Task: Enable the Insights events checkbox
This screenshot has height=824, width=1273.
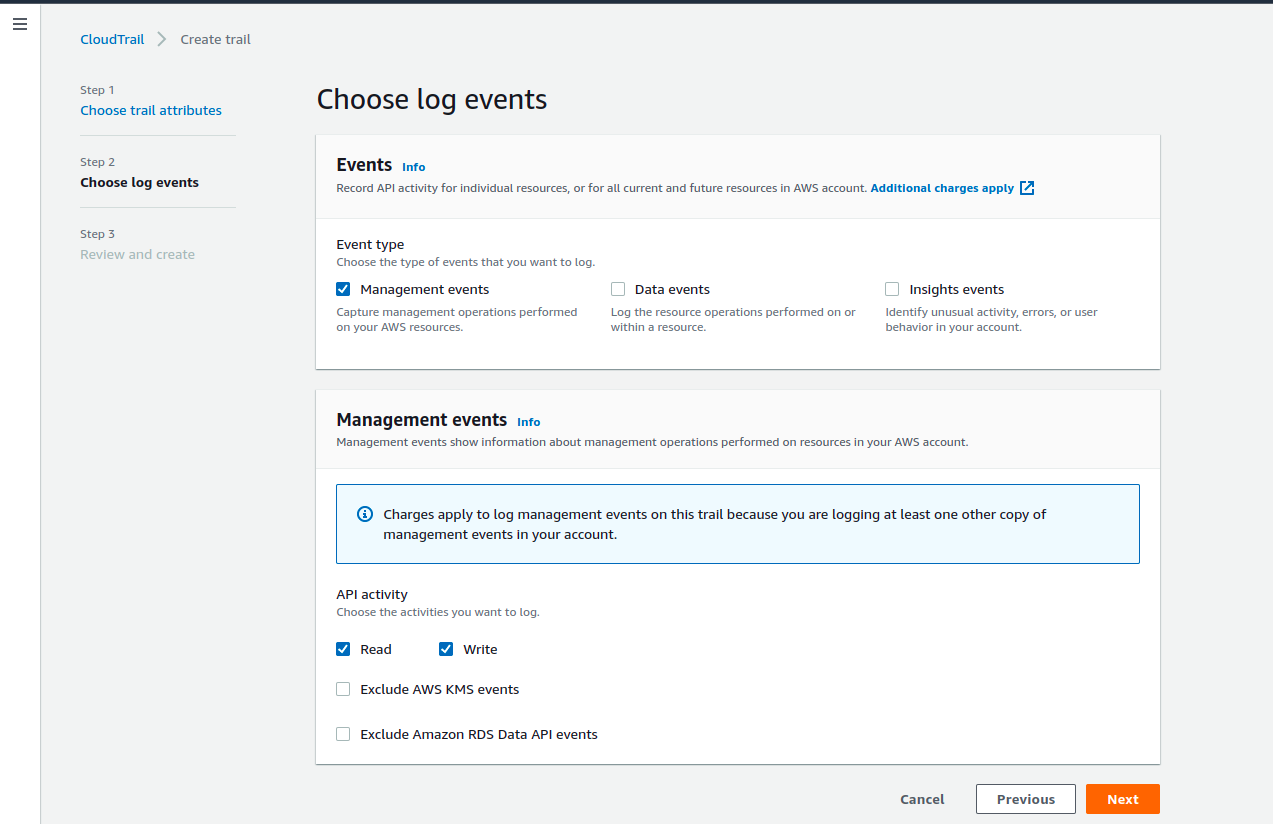Action: pos(891,288)
